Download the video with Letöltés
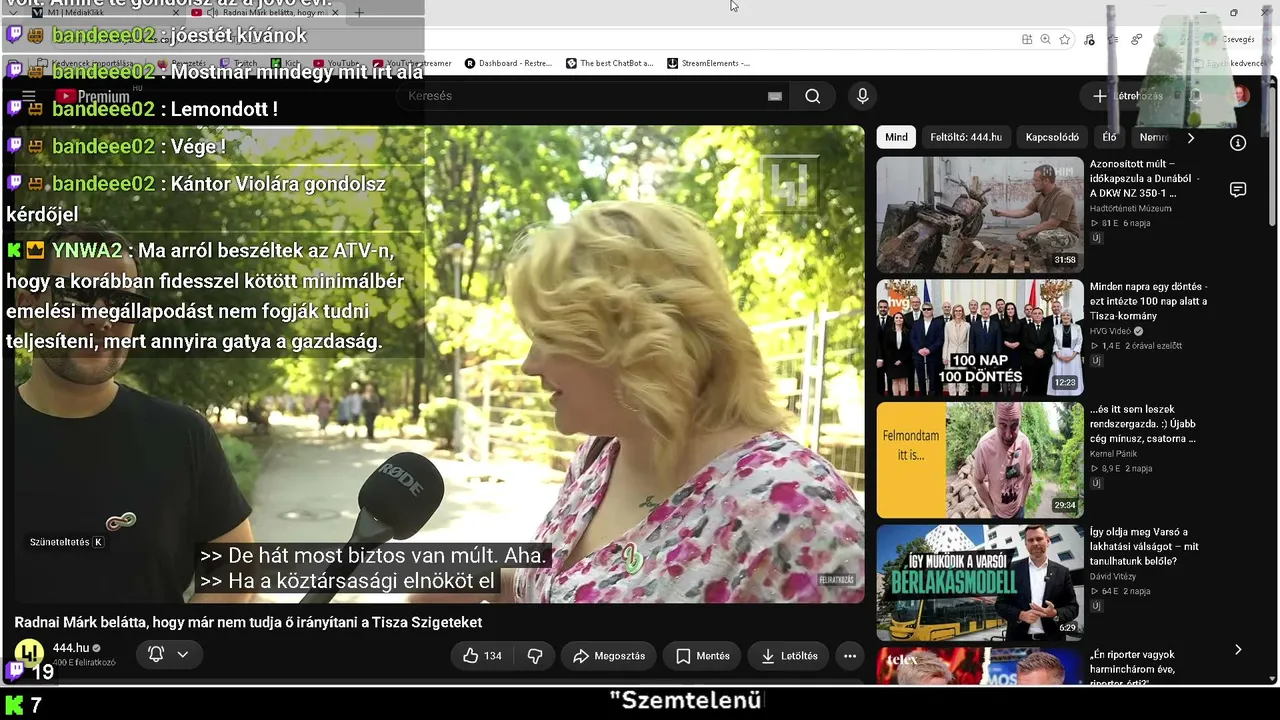Screen dimensions: 1280x720 tap(789, 656)
